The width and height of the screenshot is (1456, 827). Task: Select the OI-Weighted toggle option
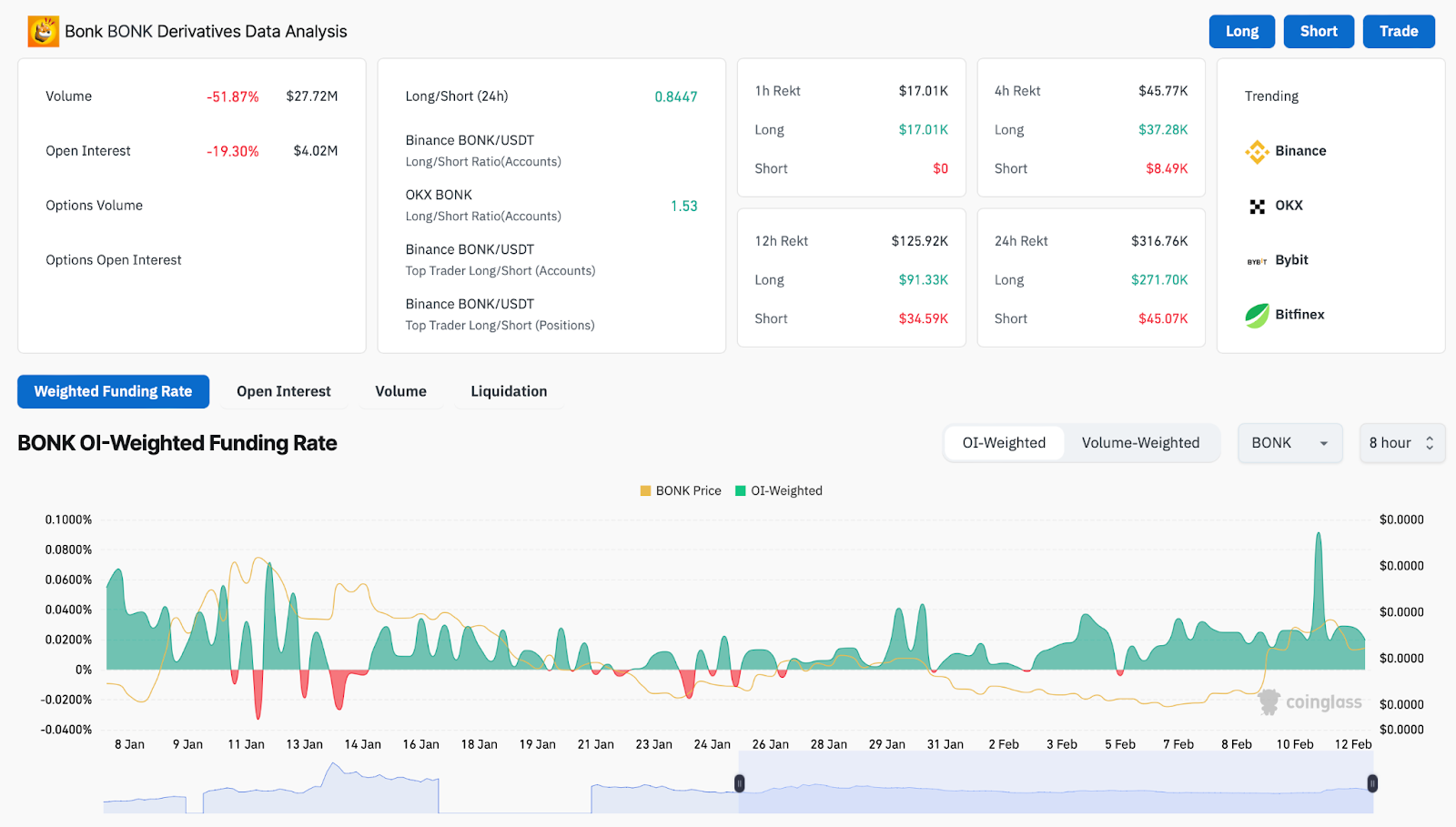[x=1004, y=443]
